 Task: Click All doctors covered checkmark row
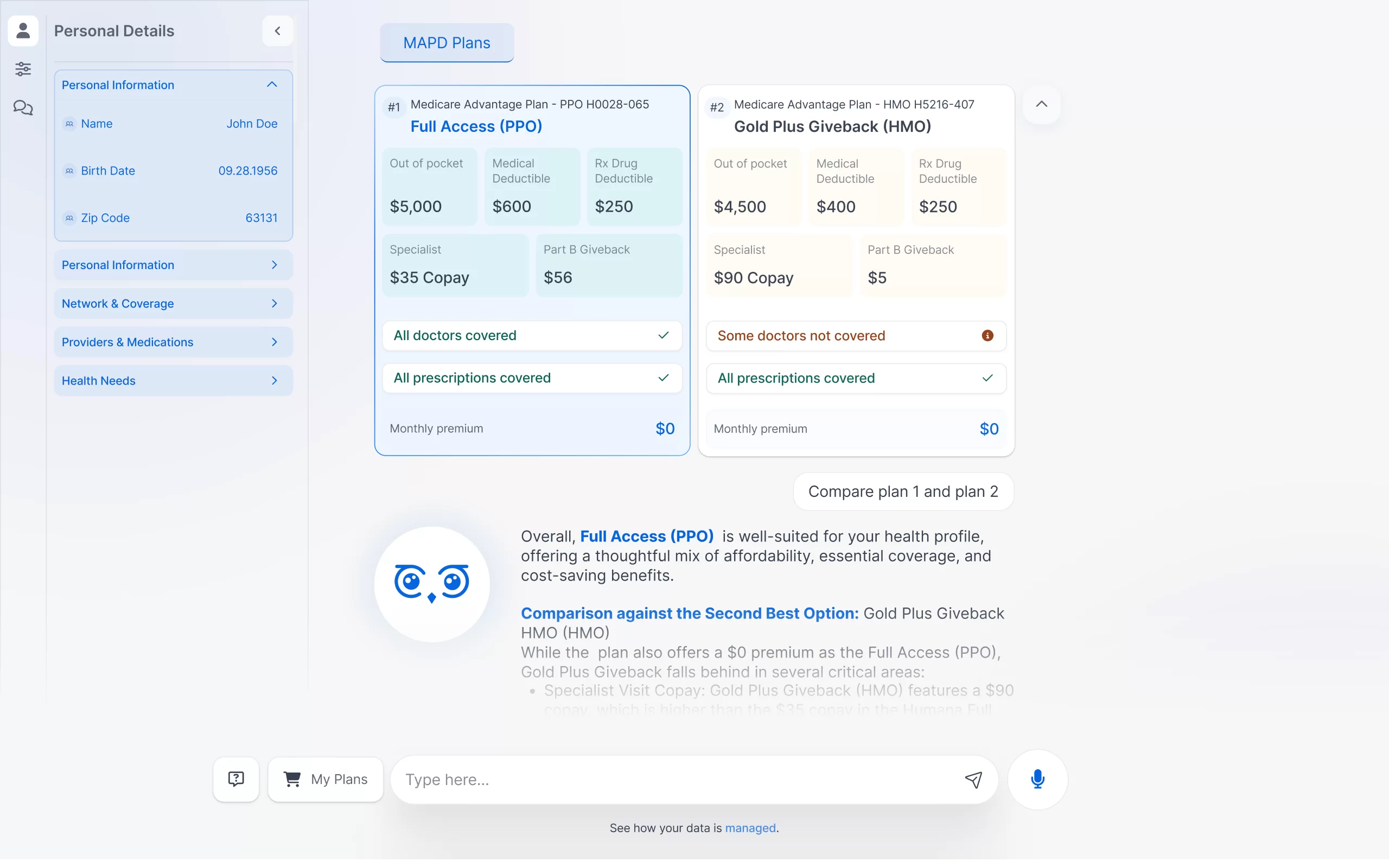[532, 335]
